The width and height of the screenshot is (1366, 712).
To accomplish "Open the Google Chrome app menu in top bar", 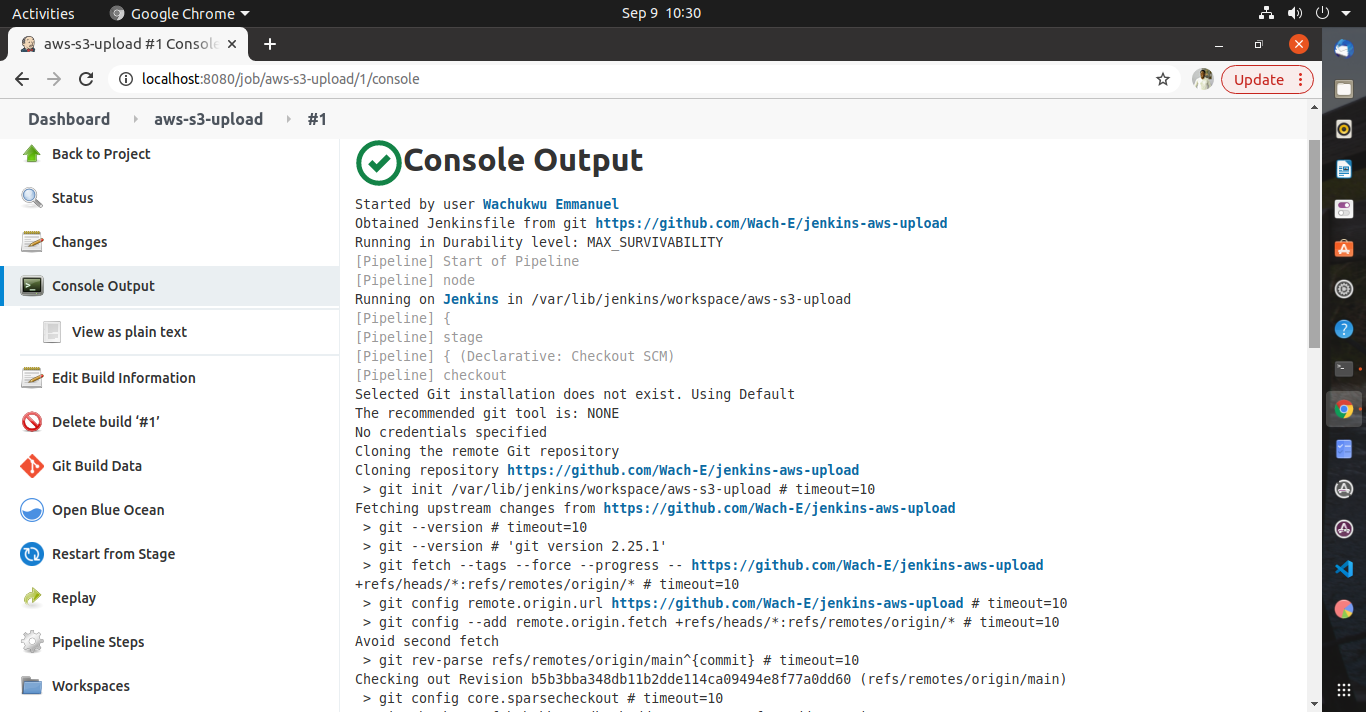I will click(x=179, y=13).
